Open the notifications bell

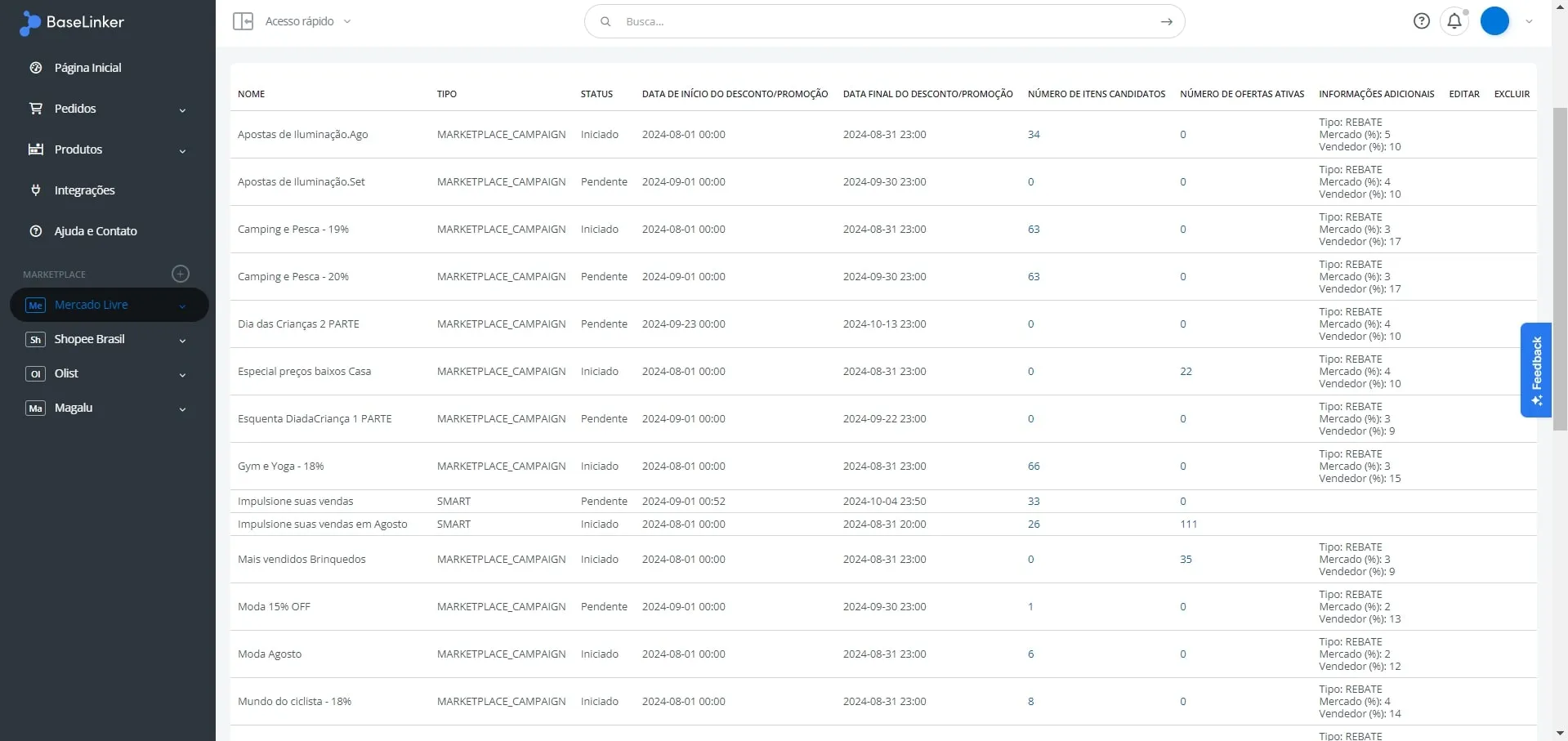(1454, 21)
